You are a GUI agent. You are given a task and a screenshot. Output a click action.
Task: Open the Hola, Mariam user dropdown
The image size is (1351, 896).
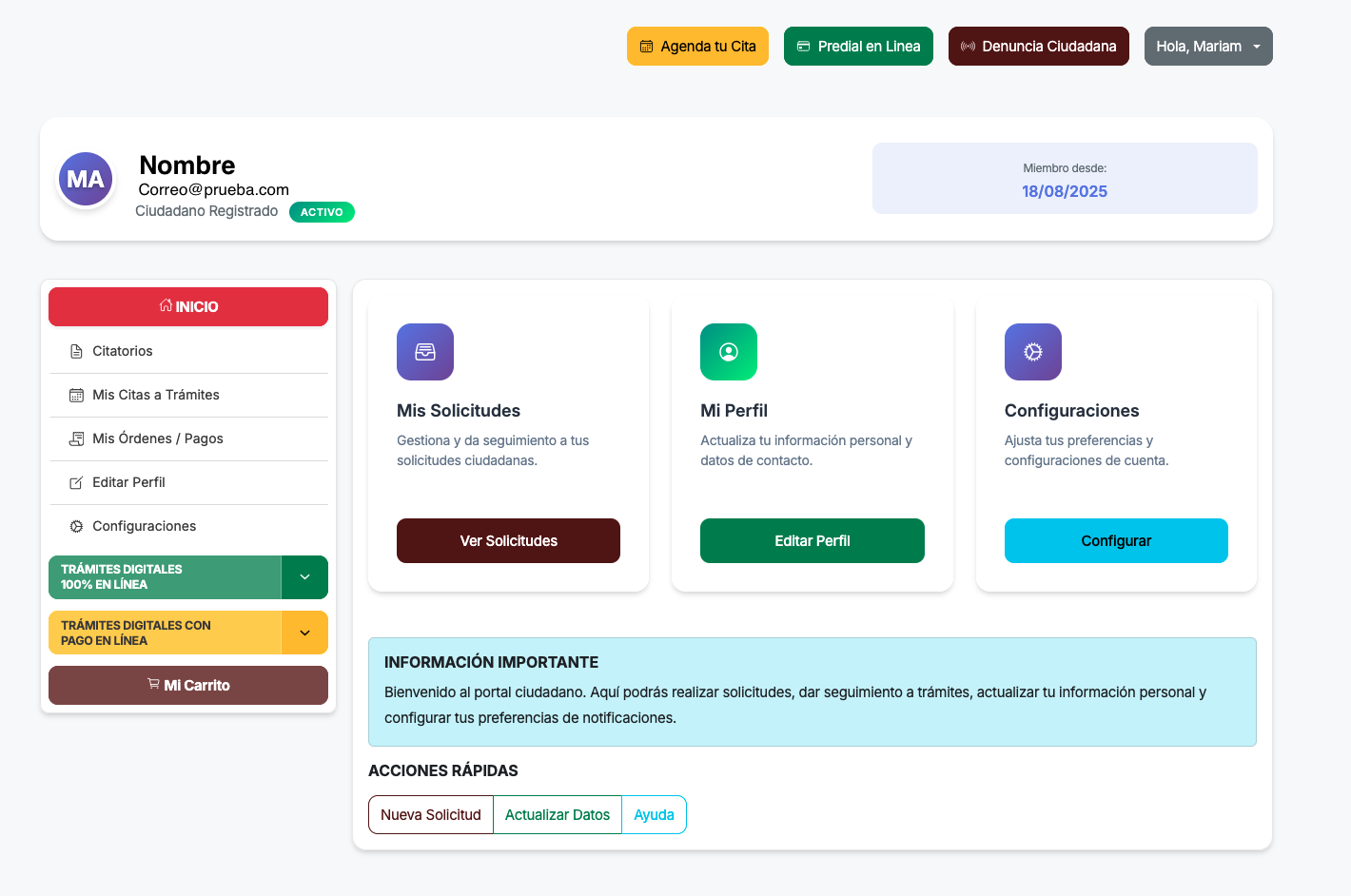click(1208, 47)
